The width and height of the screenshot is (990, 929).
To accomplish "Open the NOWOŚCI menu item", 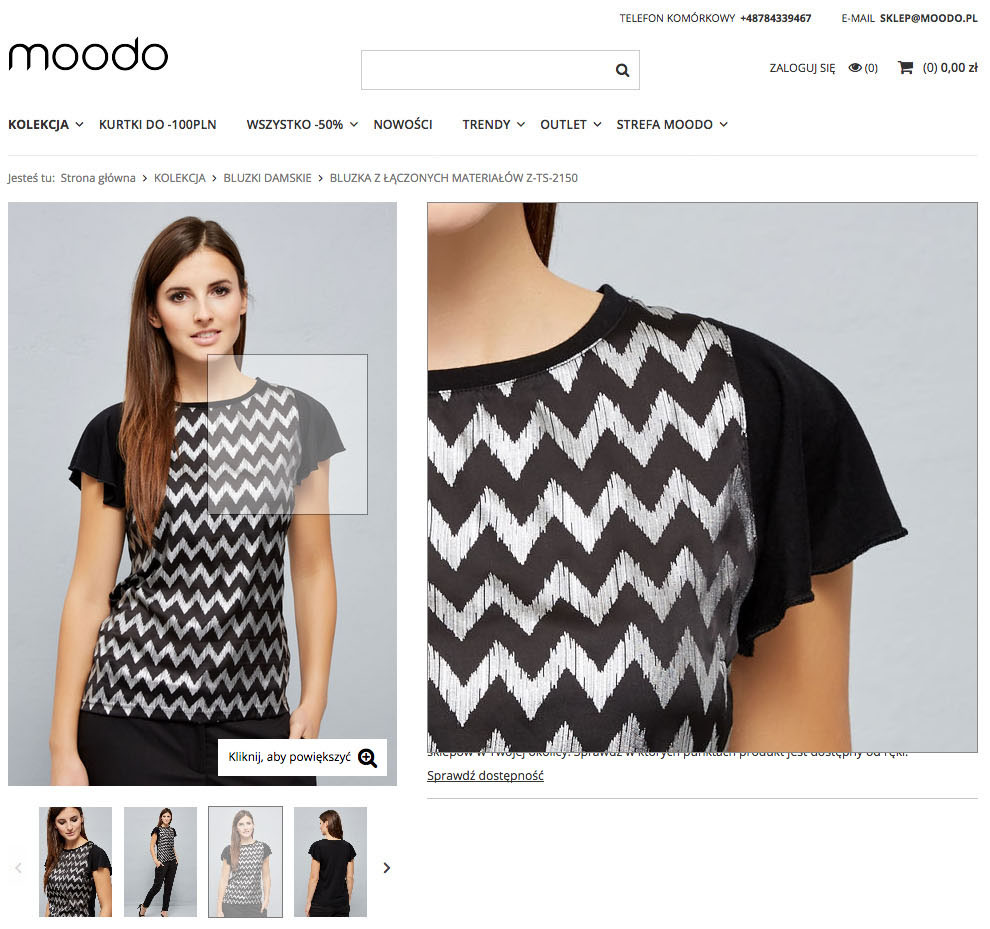I will coord(403,124).
